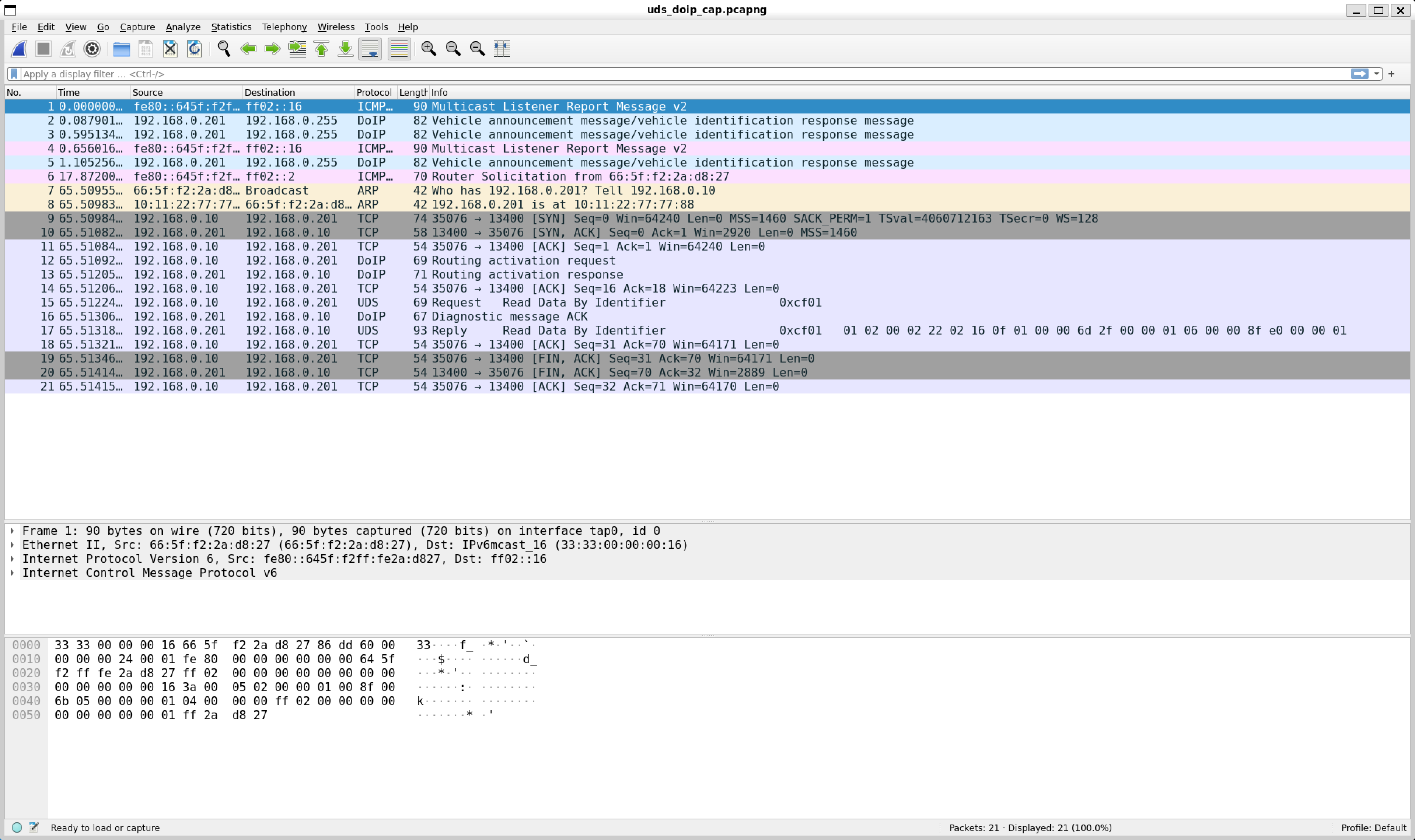Click in the display filter input field
Image resolution: width=1415 pixels, height=840 pixels.
[679, 74]
